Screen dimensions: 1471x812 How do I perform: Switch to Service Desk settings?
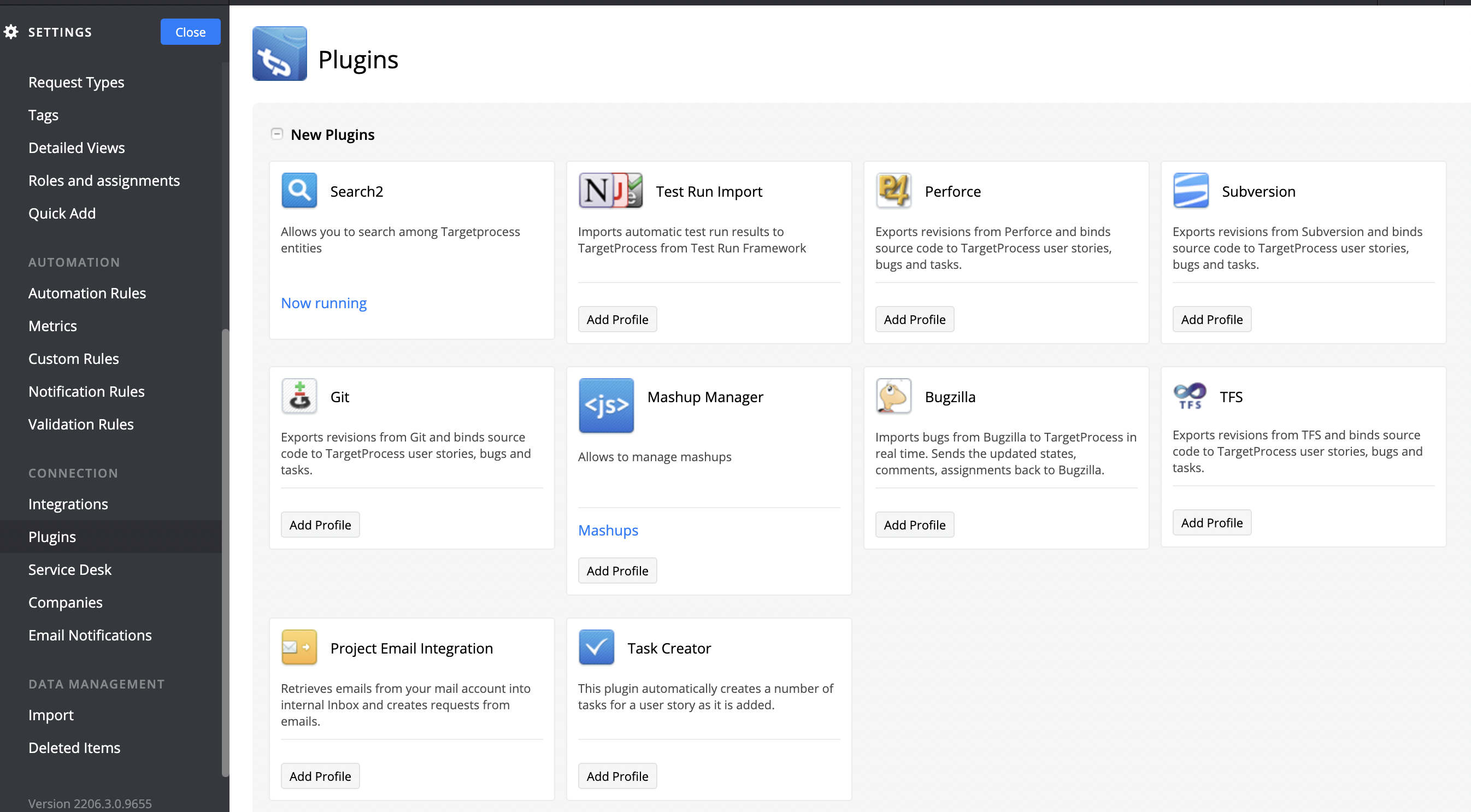coord(69,569)
